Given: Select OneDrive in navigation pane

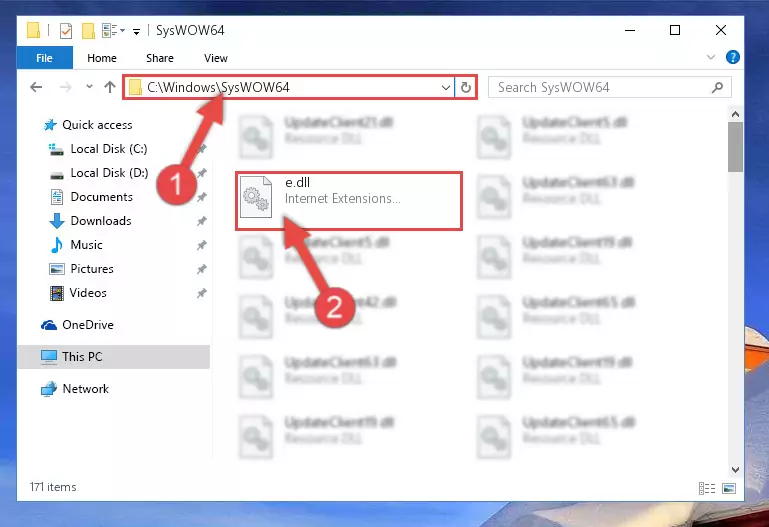Looking at the screenshot, I should 88,325.
